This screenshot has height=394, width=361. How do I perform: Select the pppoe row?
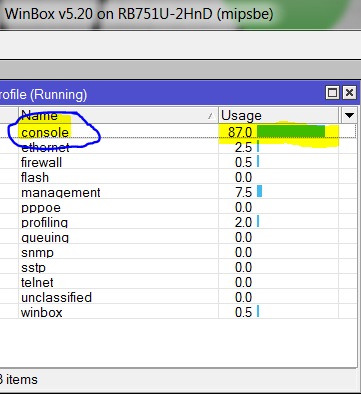click(178, 207)
